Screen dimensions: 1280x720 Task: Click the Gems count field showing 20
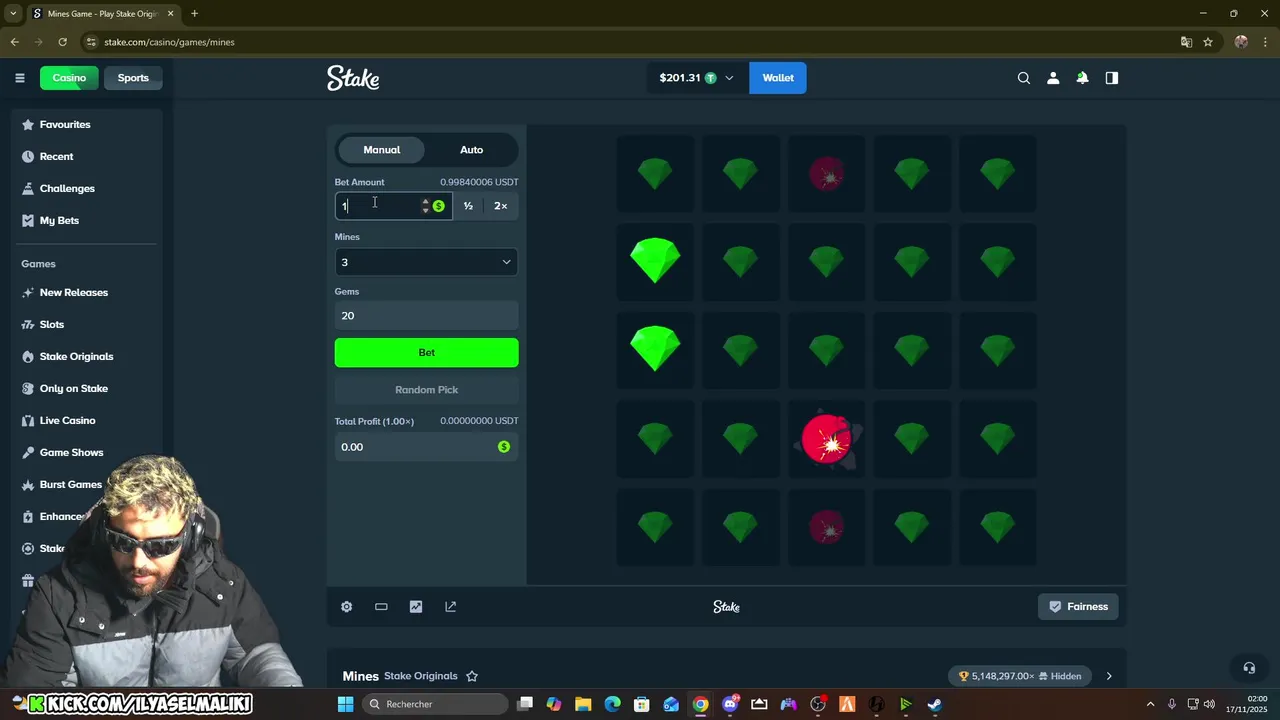coord(426,316)
